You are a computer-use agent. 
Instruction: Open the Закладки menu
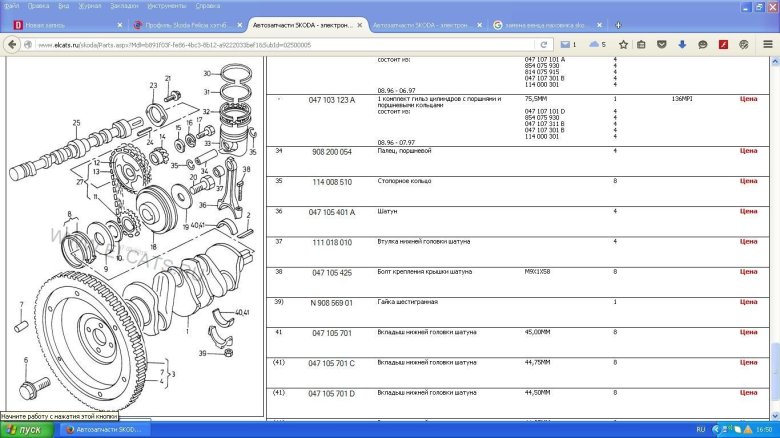[124, 5]
